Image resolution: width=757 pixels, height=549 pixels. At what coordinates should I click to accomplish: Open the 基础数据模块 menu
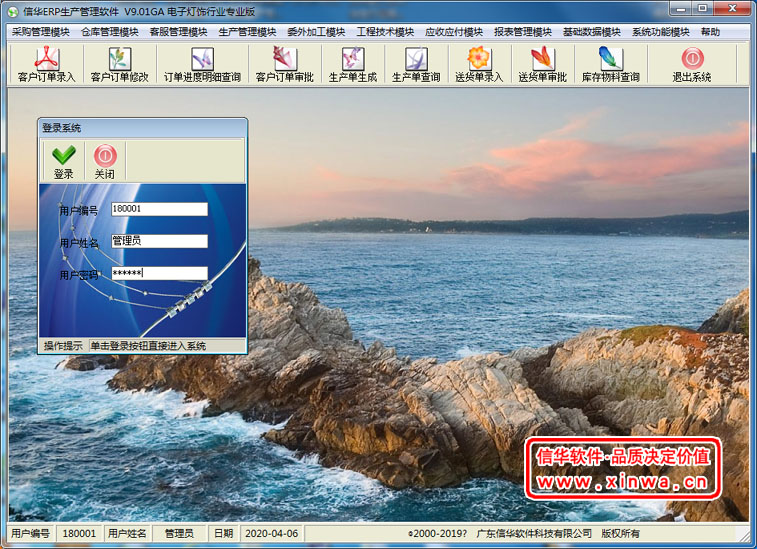[x=592, y=32]
